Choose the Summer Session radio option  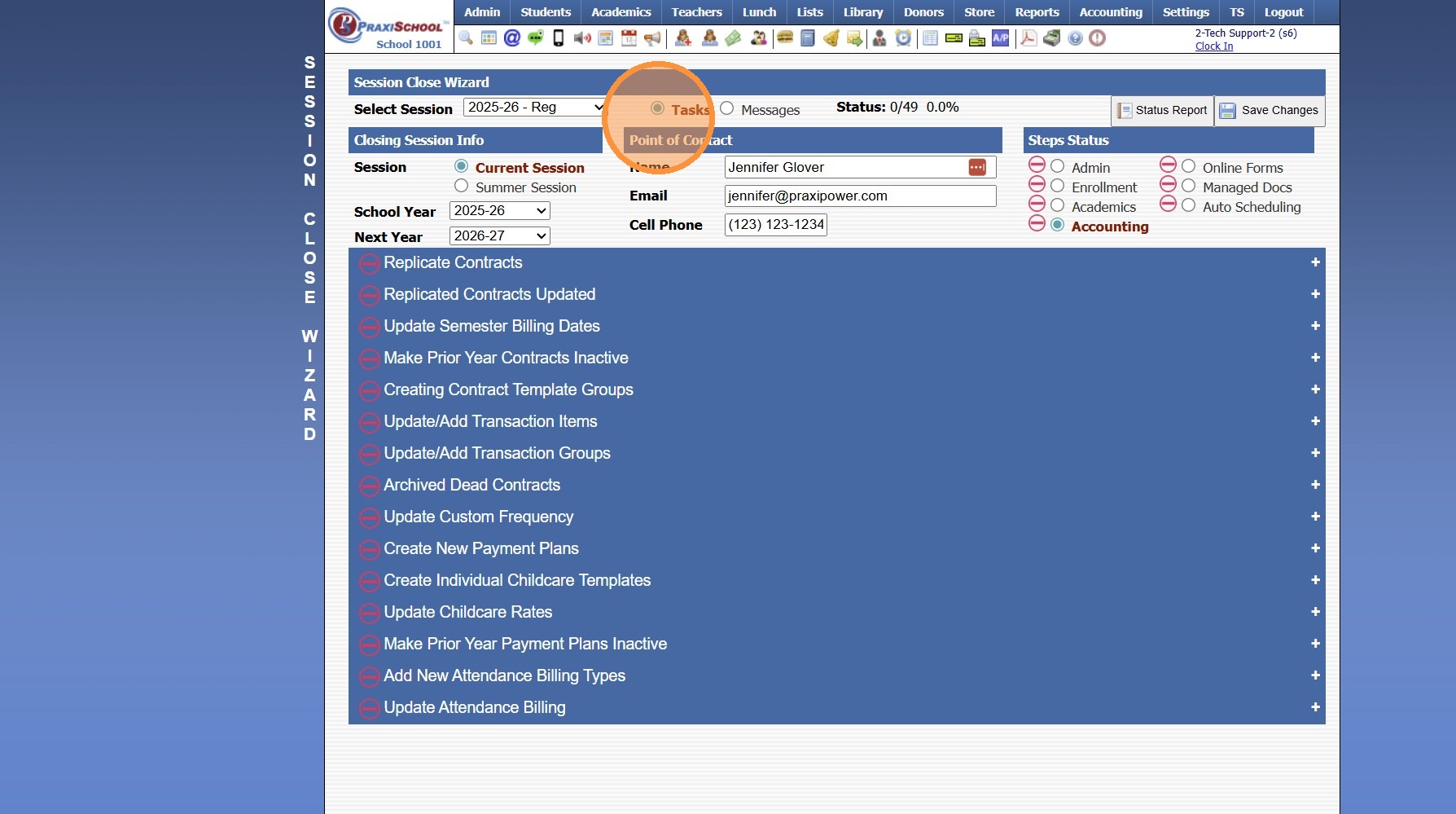click(462, 186)
